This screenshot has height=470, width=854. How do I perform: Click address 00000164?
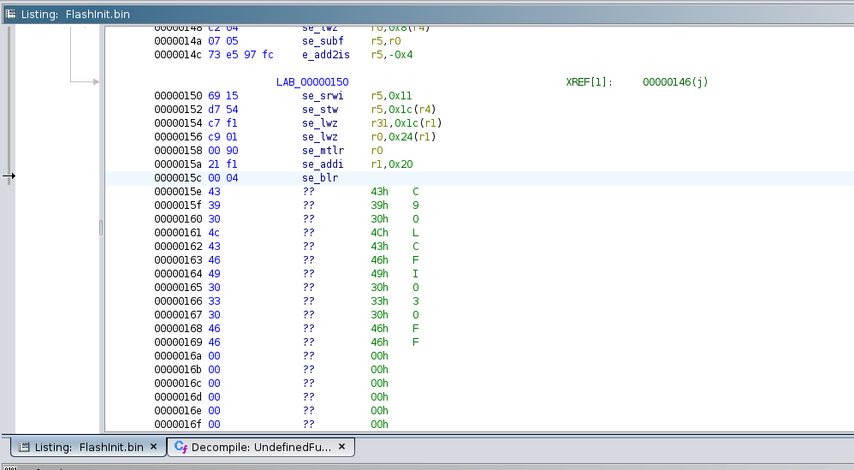pyautogui.click(x=178, y=273)
